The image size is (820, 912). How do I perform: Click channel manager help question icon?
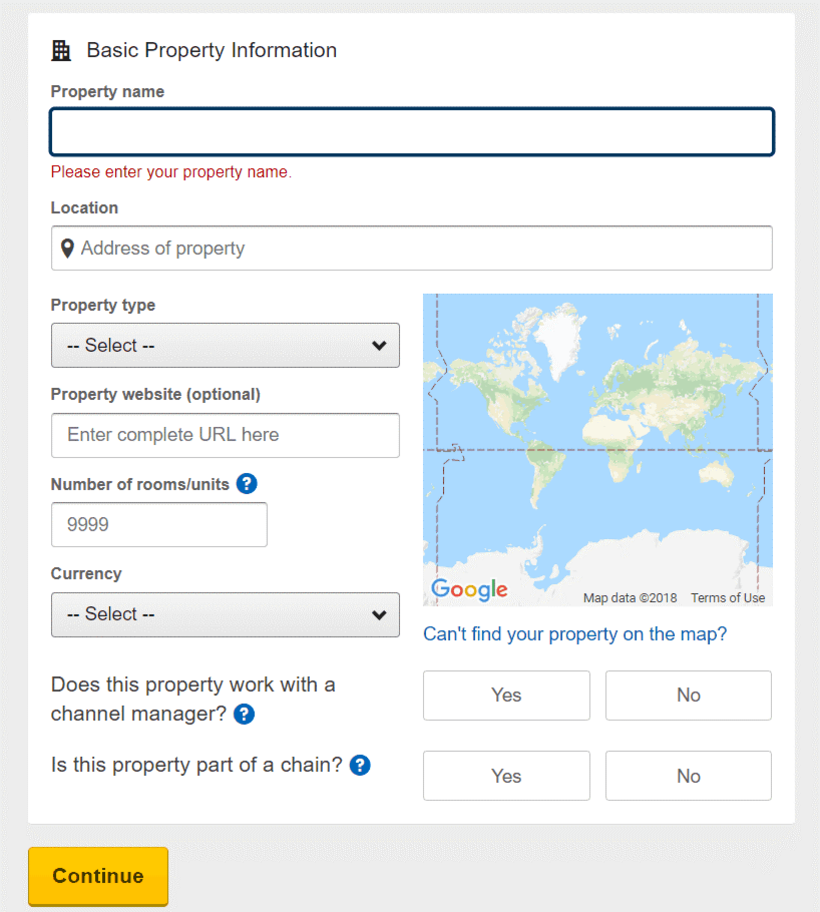point(244,714)
